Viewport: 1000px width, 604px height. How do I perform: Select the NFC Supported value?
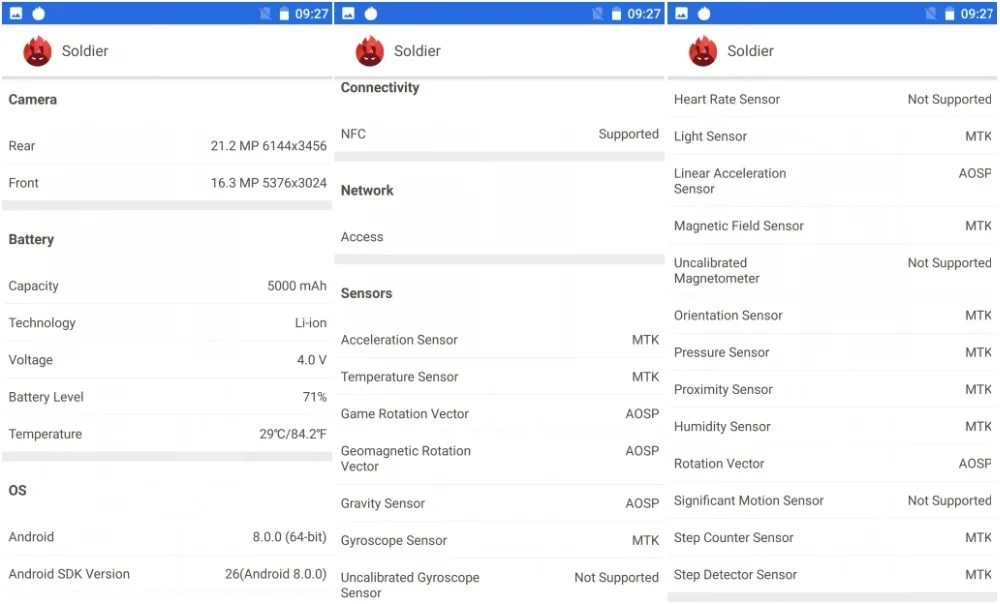(628, 134)
